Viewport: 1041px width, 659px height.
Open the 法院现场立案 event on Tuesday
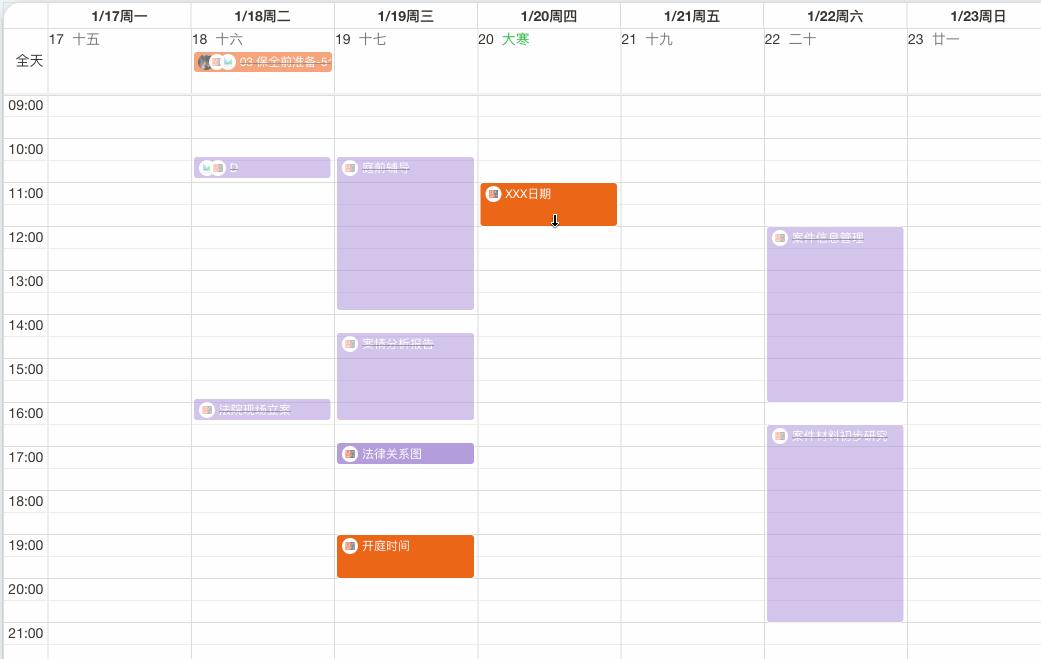[x=262, y=409]
